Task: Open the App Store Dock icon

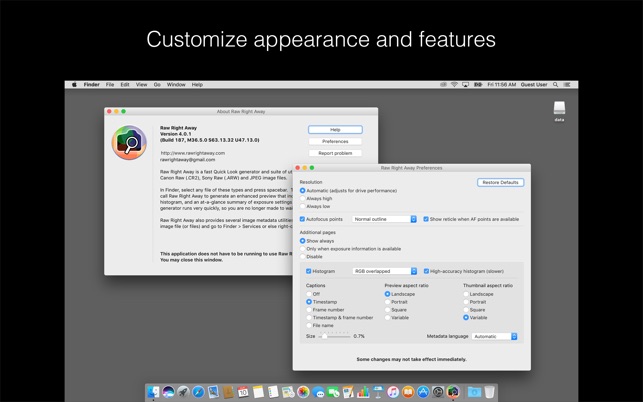Action: 423,392
